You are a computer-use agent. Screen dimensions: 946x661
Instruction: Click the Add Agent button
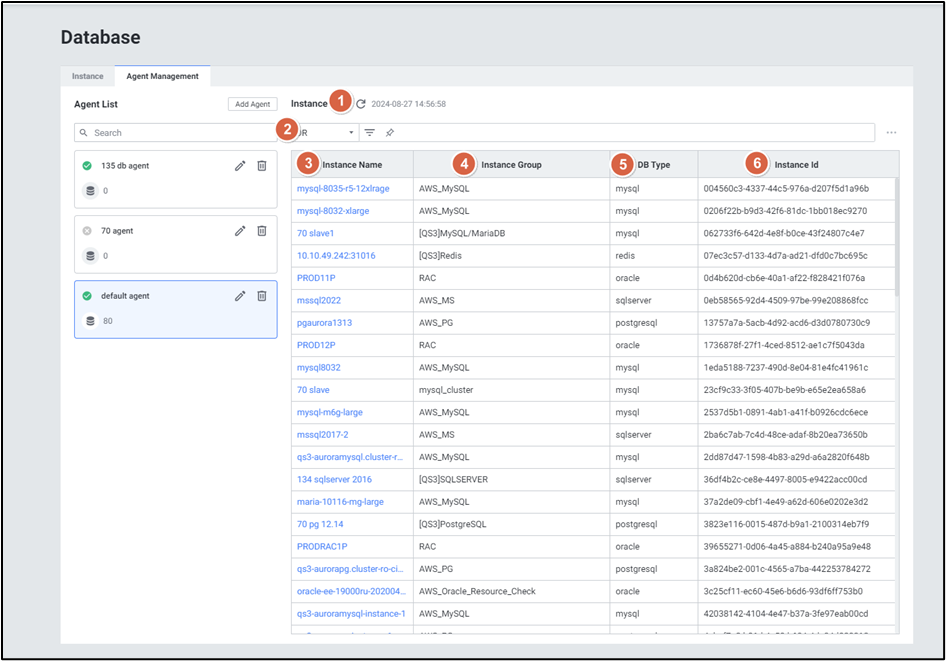coord(252,104)
